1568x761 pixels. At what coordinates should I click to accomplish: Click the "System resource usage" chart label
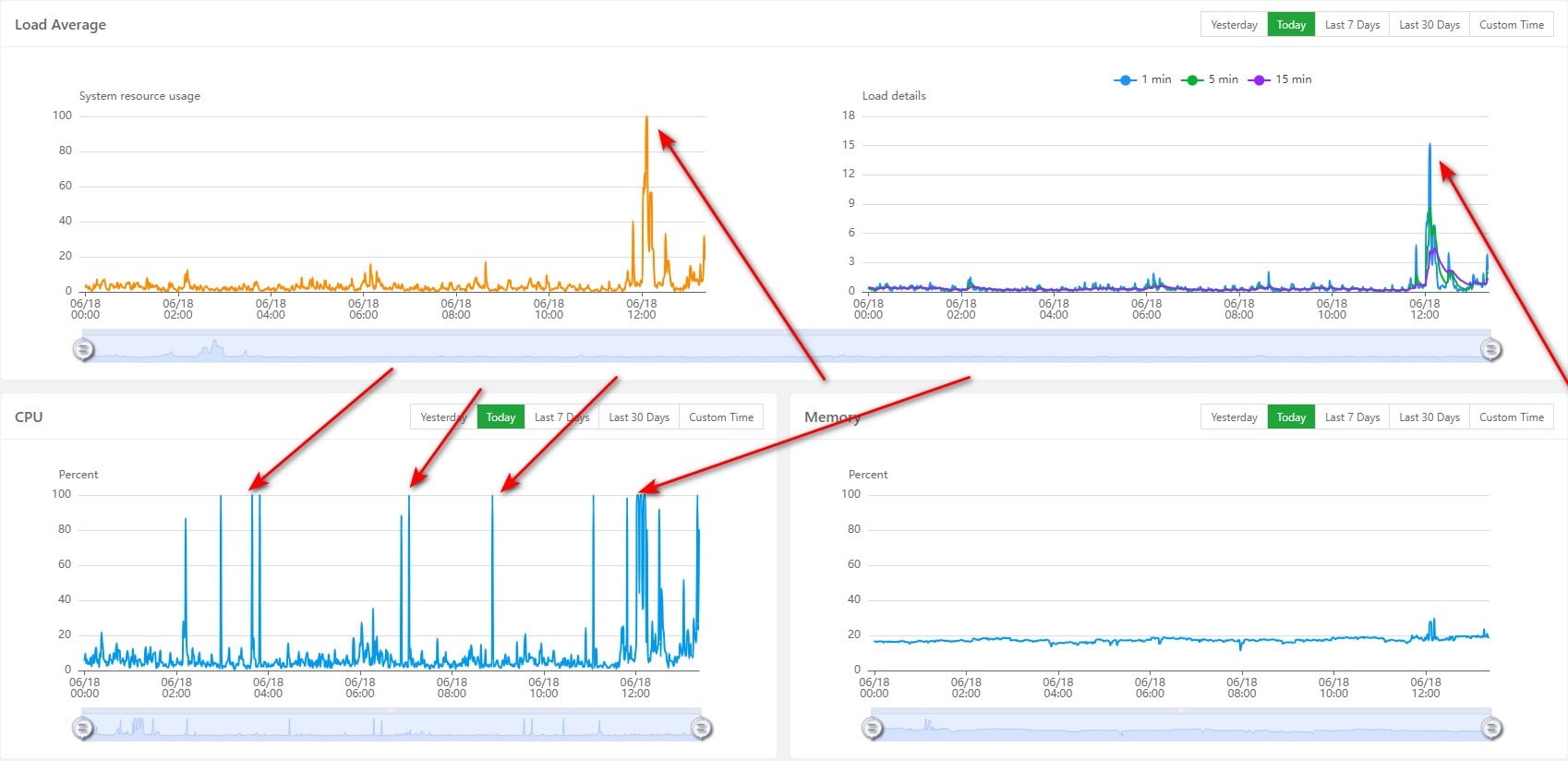tap(139, 96)
